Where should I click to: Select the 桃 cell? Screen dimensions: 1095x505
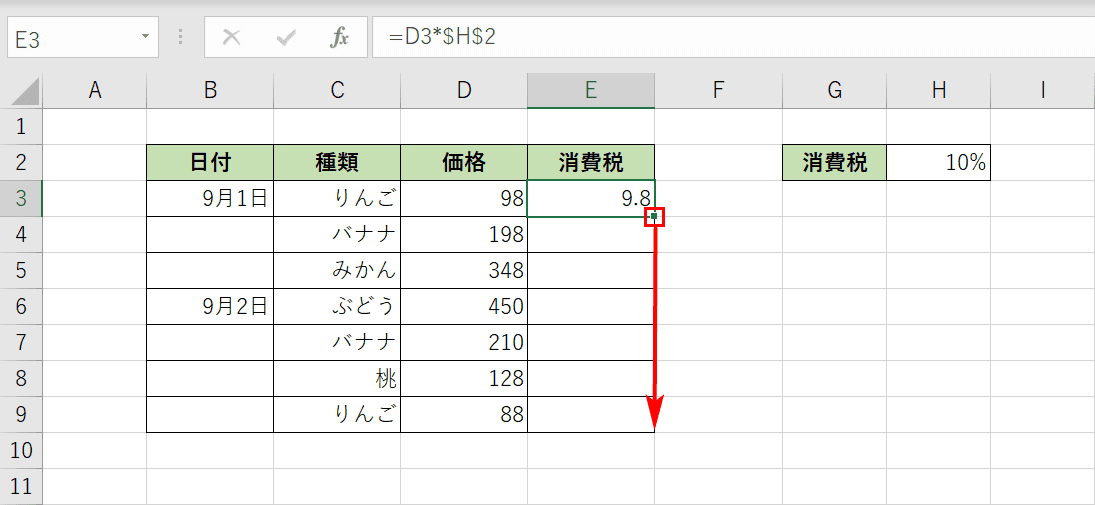pyautogui.click(x=337, y=379)
